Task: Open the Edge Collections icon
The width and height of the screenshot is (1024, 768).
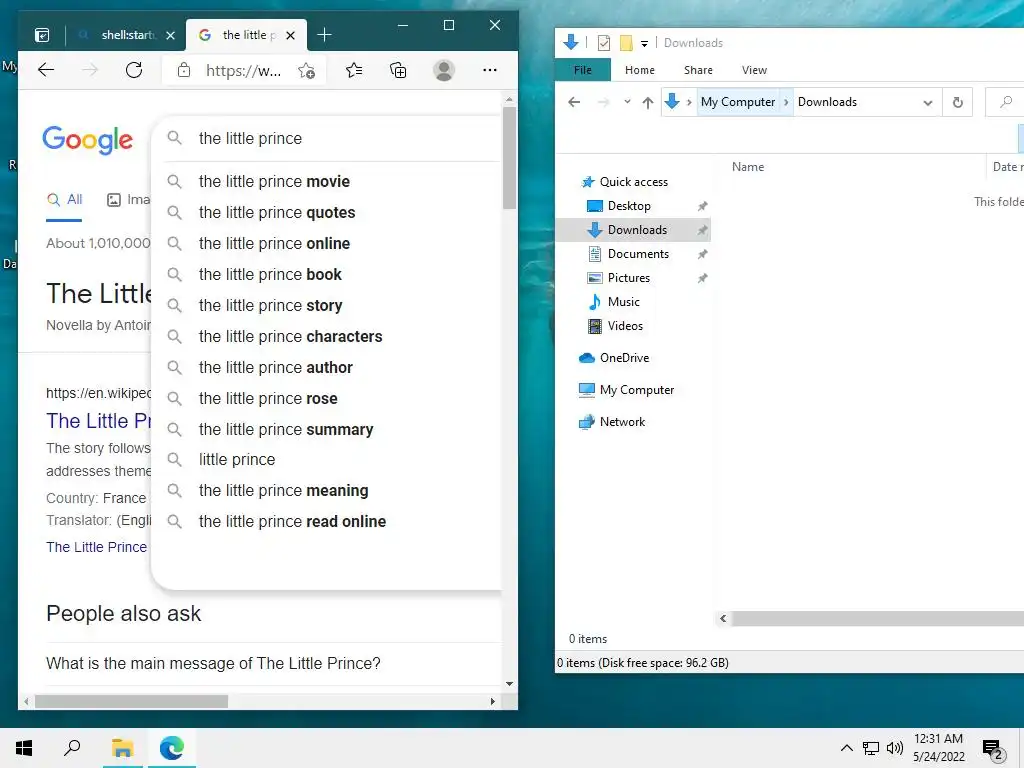Action: 398,70
